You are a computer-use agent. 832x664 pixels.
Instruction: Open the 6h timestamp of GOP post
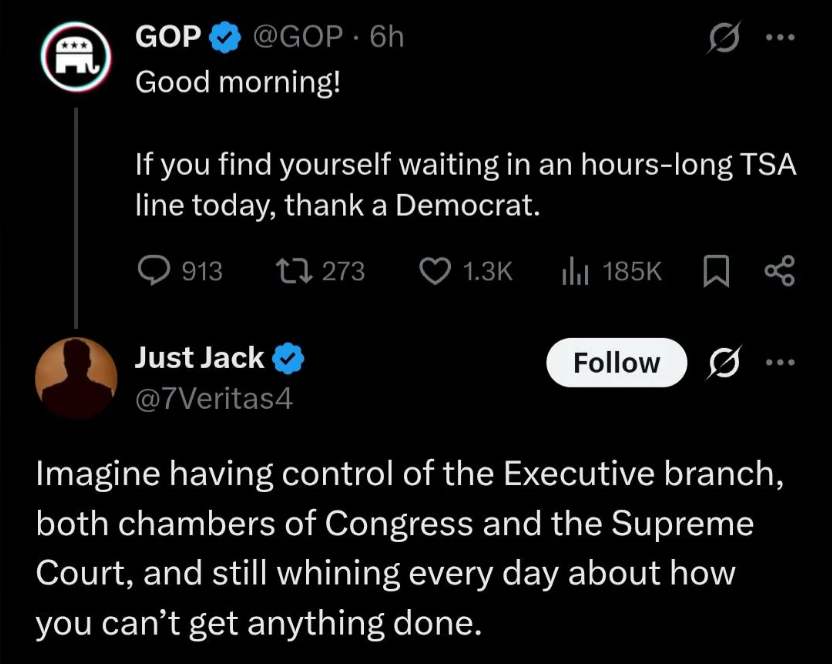(386, 37)
